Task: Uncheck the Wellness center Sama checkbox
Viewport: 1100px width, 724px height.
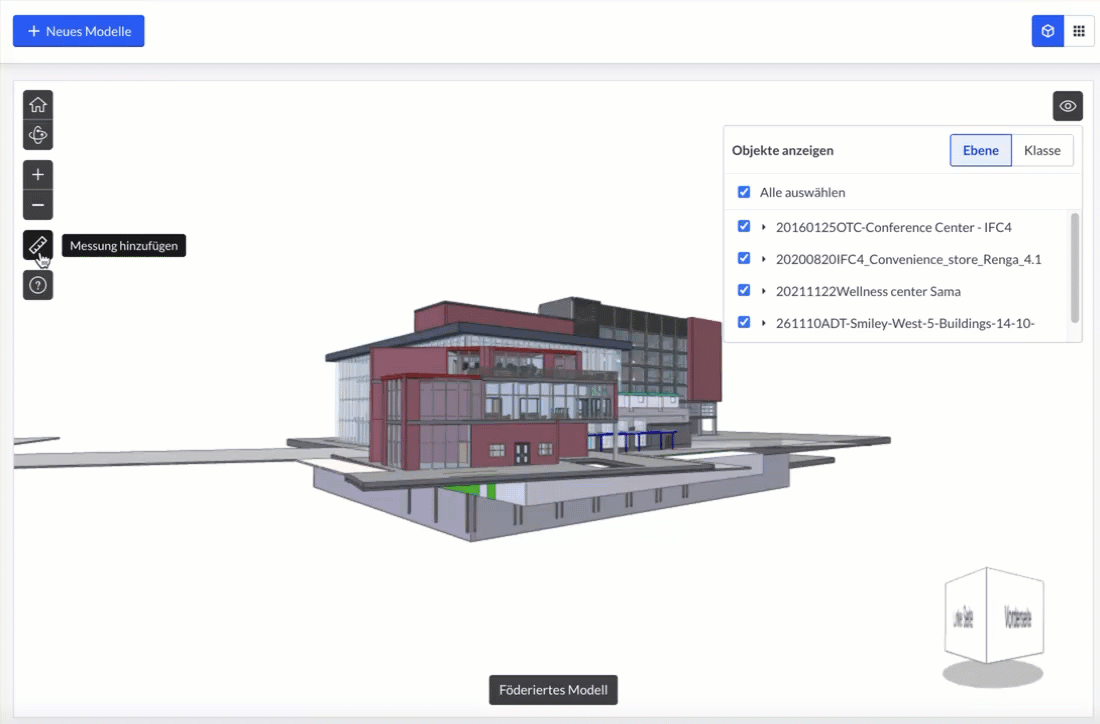Action: [x=744, y=290]
